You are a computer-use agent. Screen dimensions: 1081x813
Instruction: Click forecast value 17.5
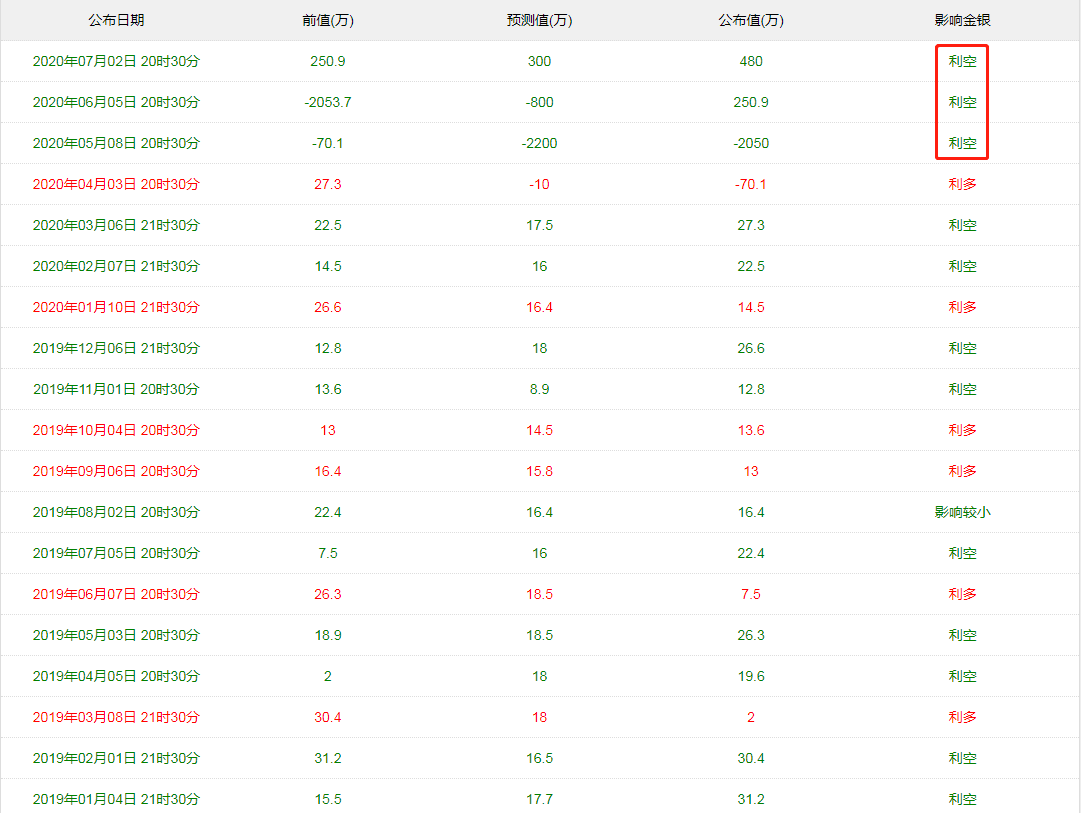539,225
